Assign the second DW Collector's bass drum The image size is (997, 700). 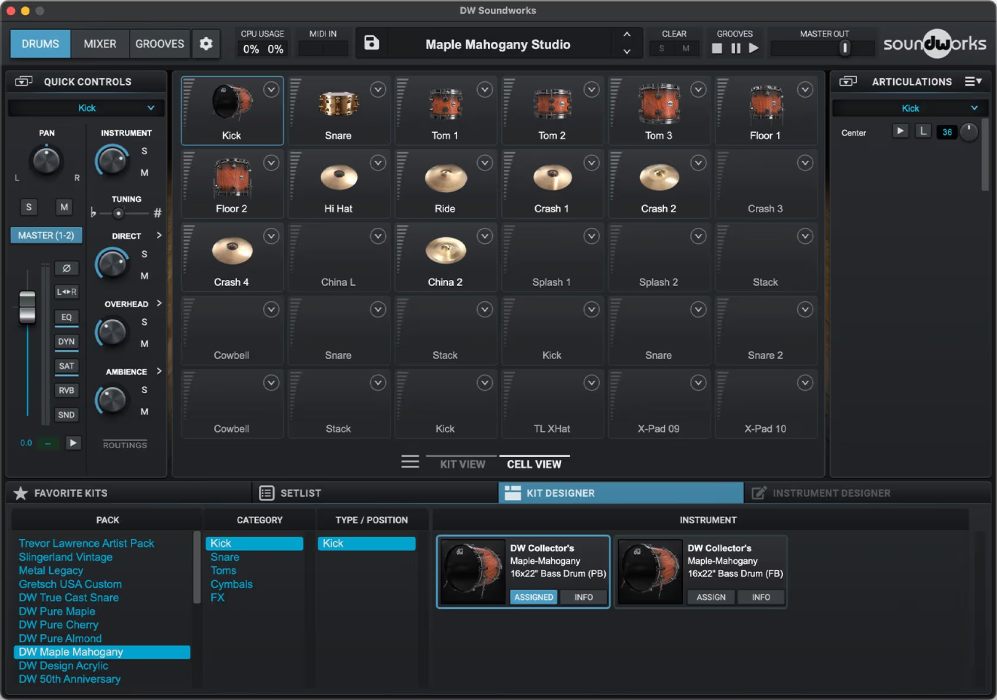coord(712,597)
